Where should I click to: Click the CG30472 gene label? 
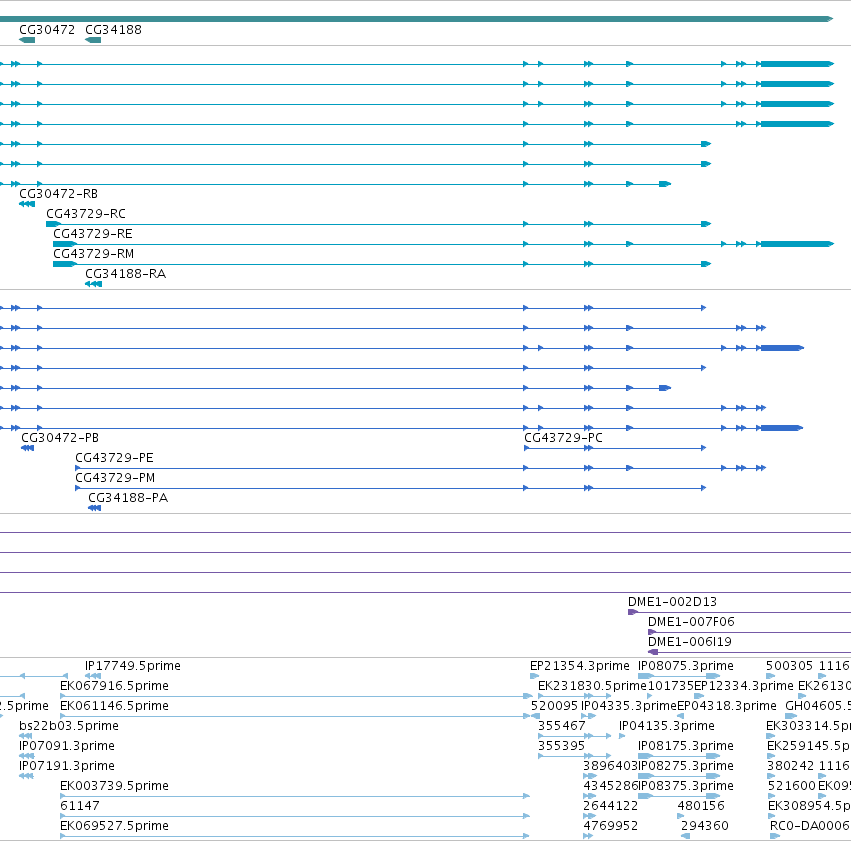coord(47,30)
